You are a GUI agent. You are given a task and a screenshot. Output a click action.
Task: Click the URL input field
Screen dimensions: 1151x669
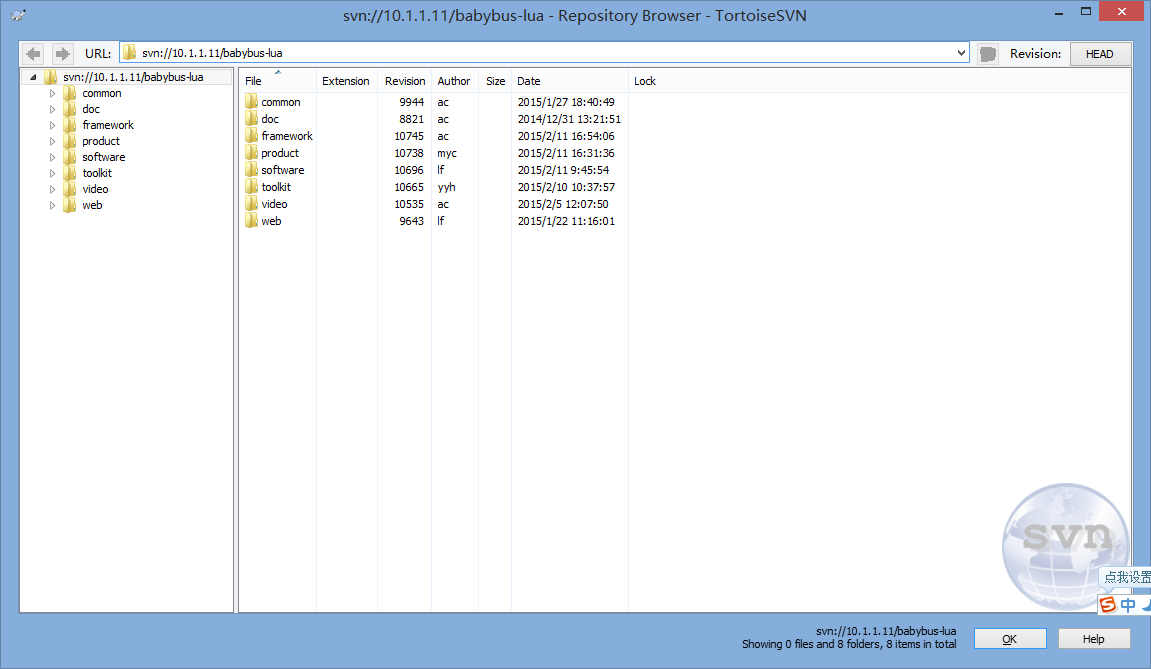pos(544,53)
